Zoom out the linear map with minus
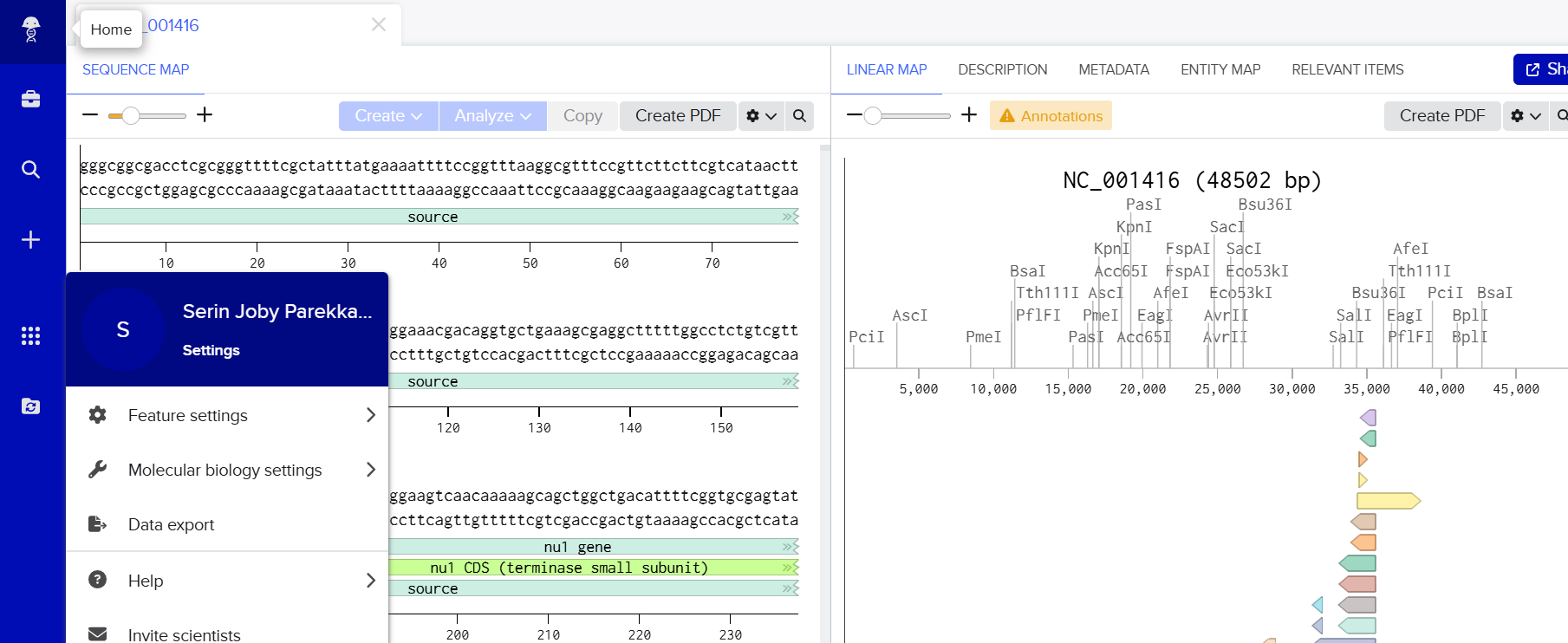 [x=854, y=115]
